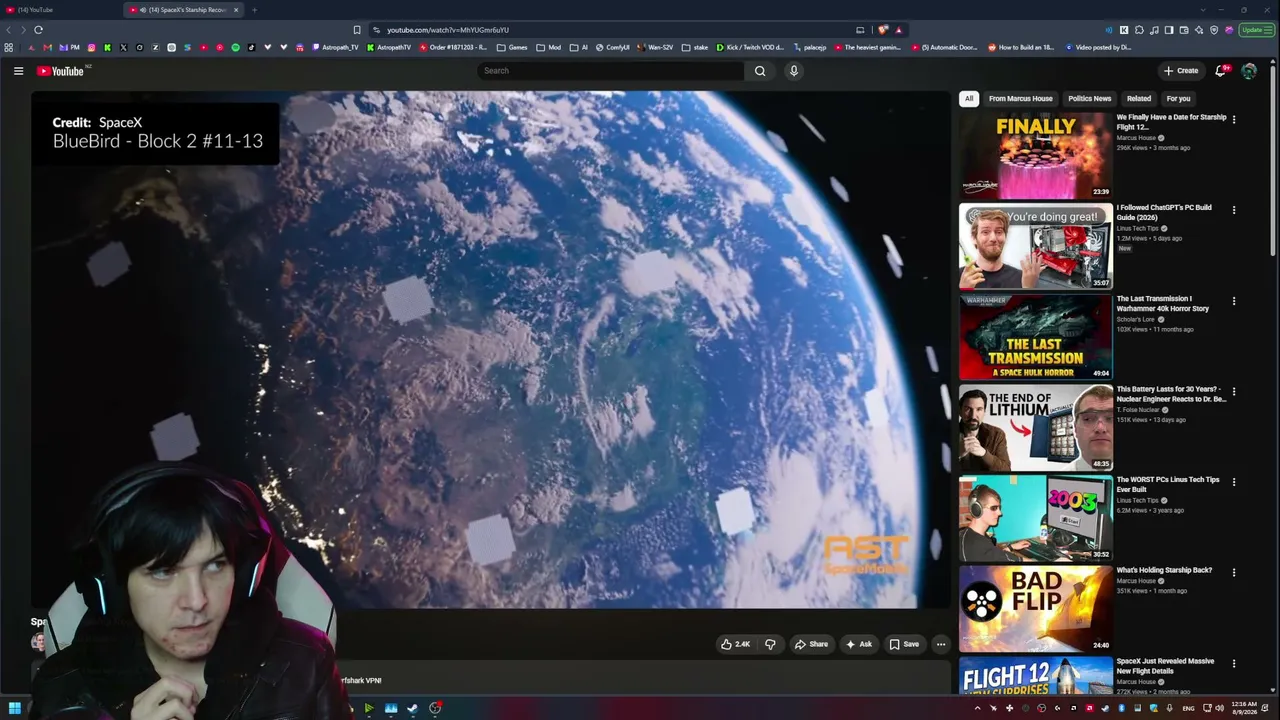Open The End of Lithium thumbnail

tap(1036, 427)
